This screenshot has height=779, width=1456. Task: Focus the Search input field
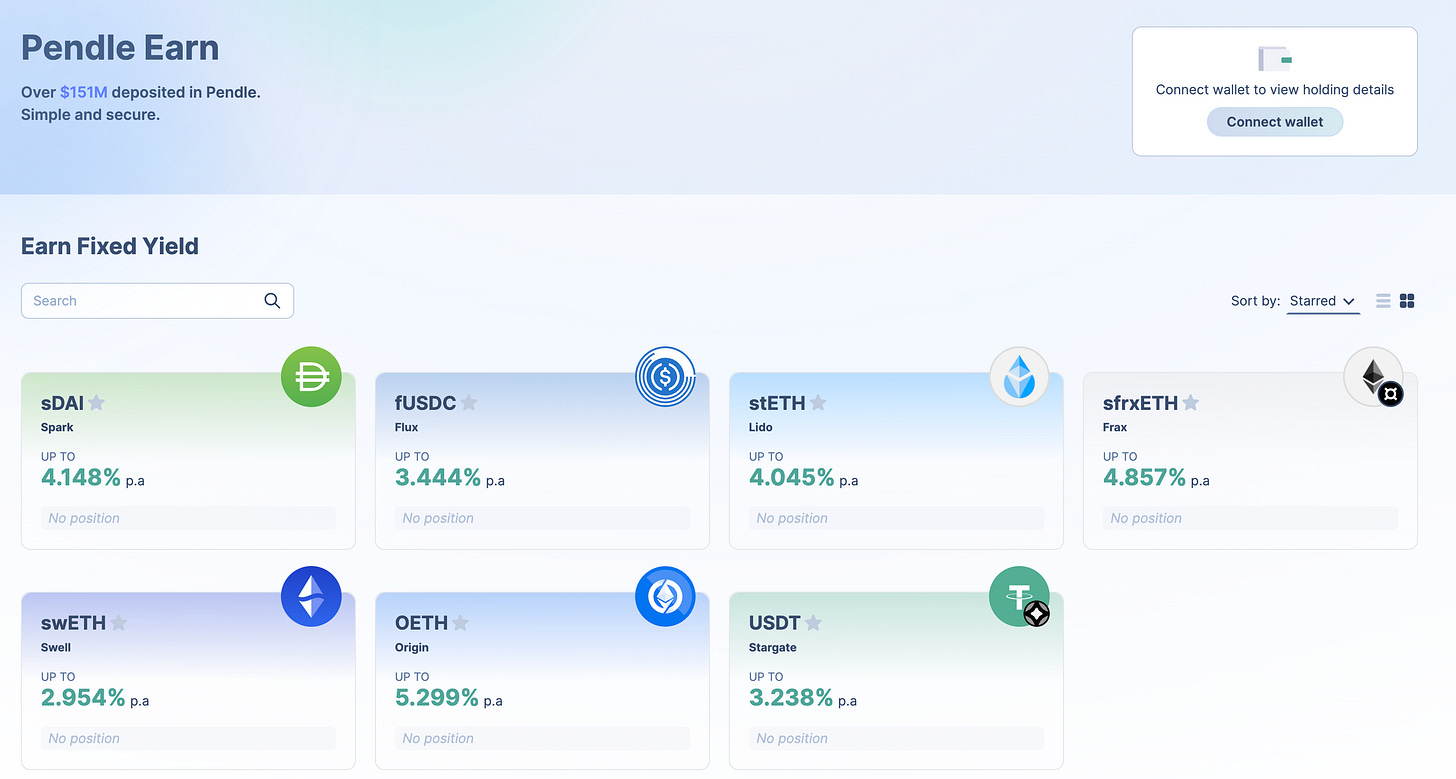(x=157, y=301)
